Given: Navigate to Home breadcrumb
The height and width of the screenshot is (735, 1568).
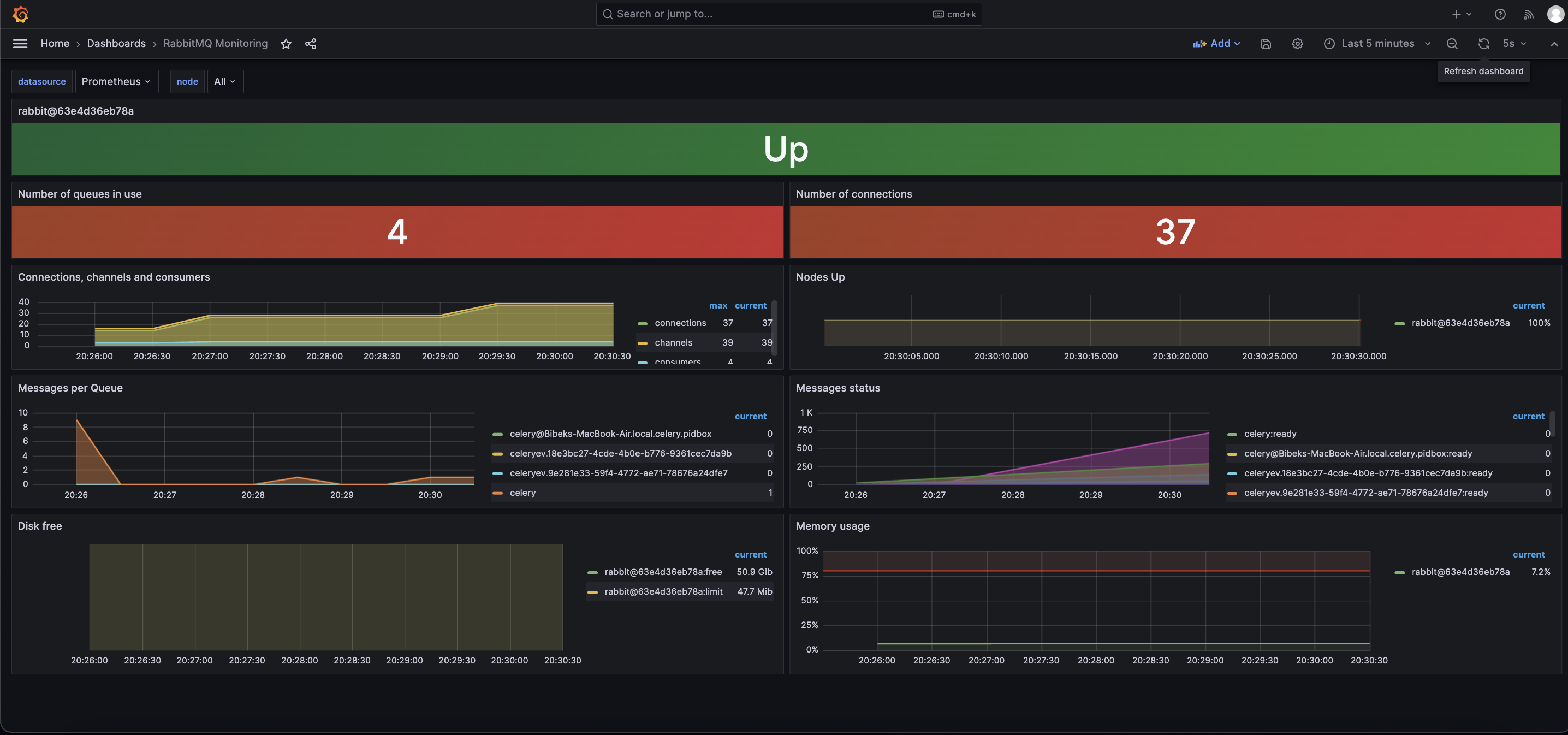Looking at the screenshot, I should (x=55, y=43).
